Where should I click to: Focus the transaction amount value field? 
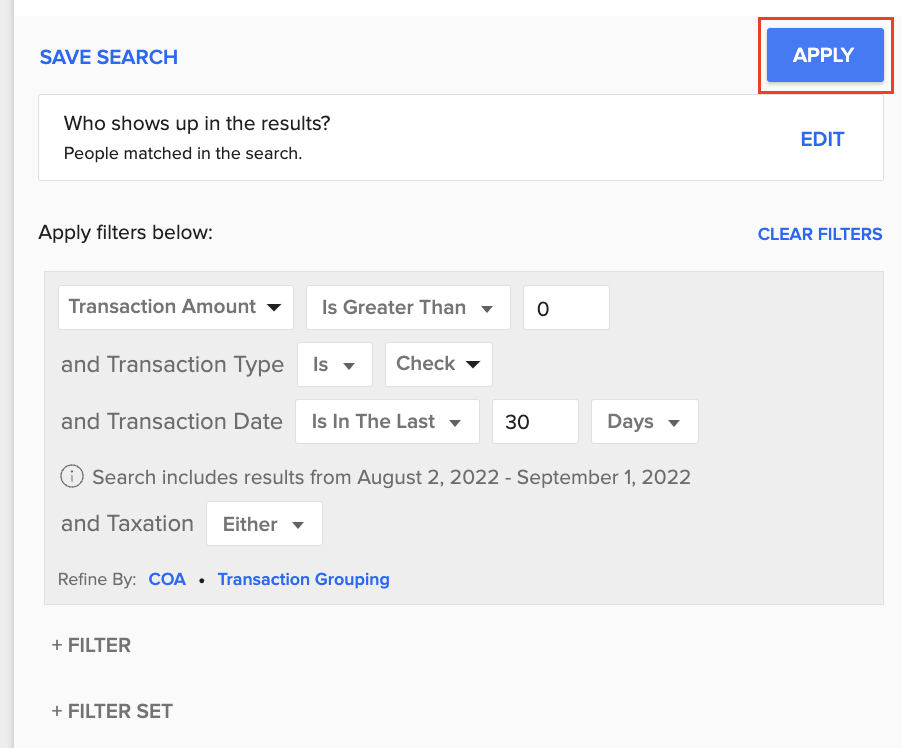[x=566, y=307]
